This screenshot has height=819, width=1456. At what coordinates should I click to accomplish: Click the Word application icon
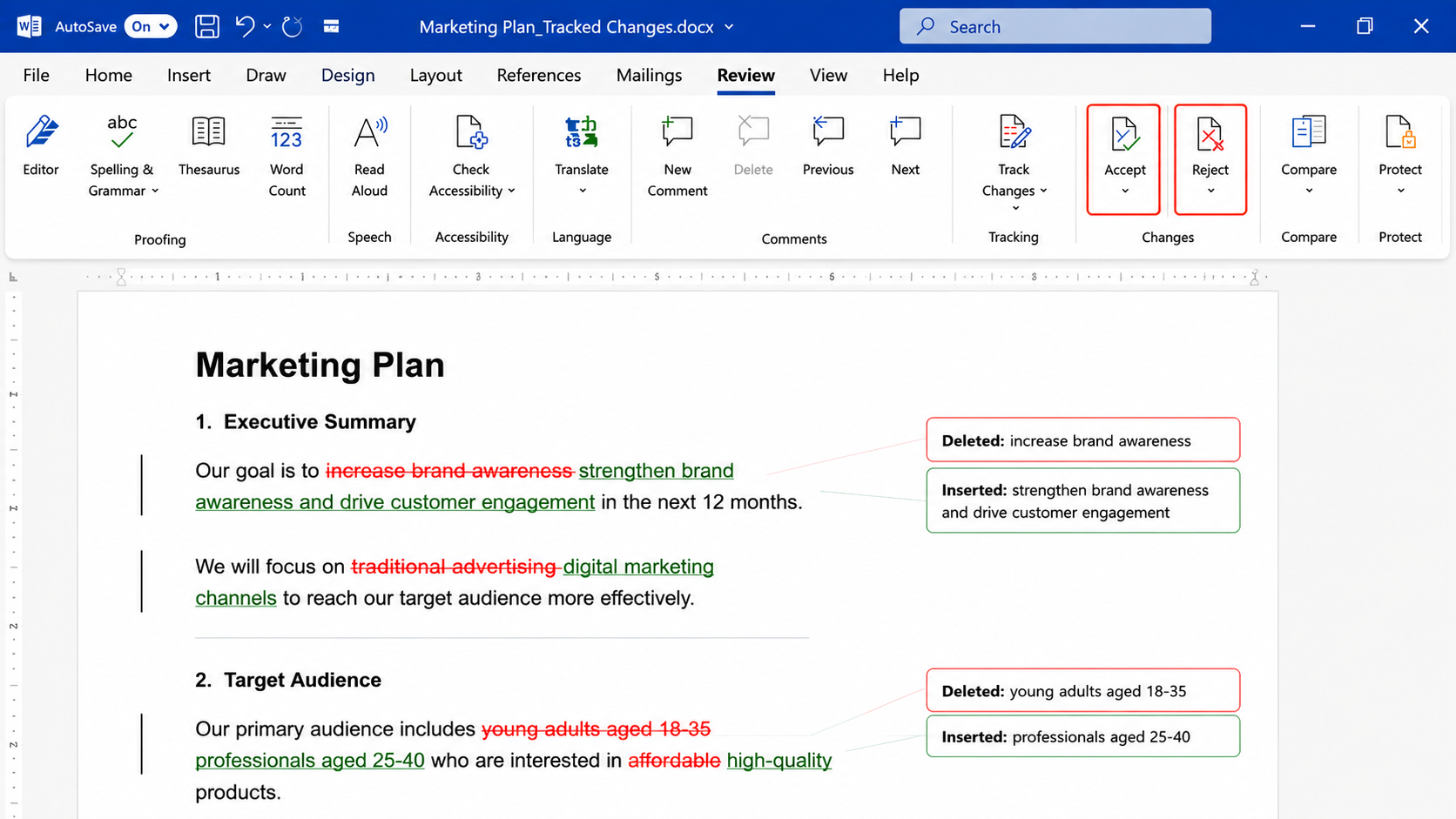(28, 26)
